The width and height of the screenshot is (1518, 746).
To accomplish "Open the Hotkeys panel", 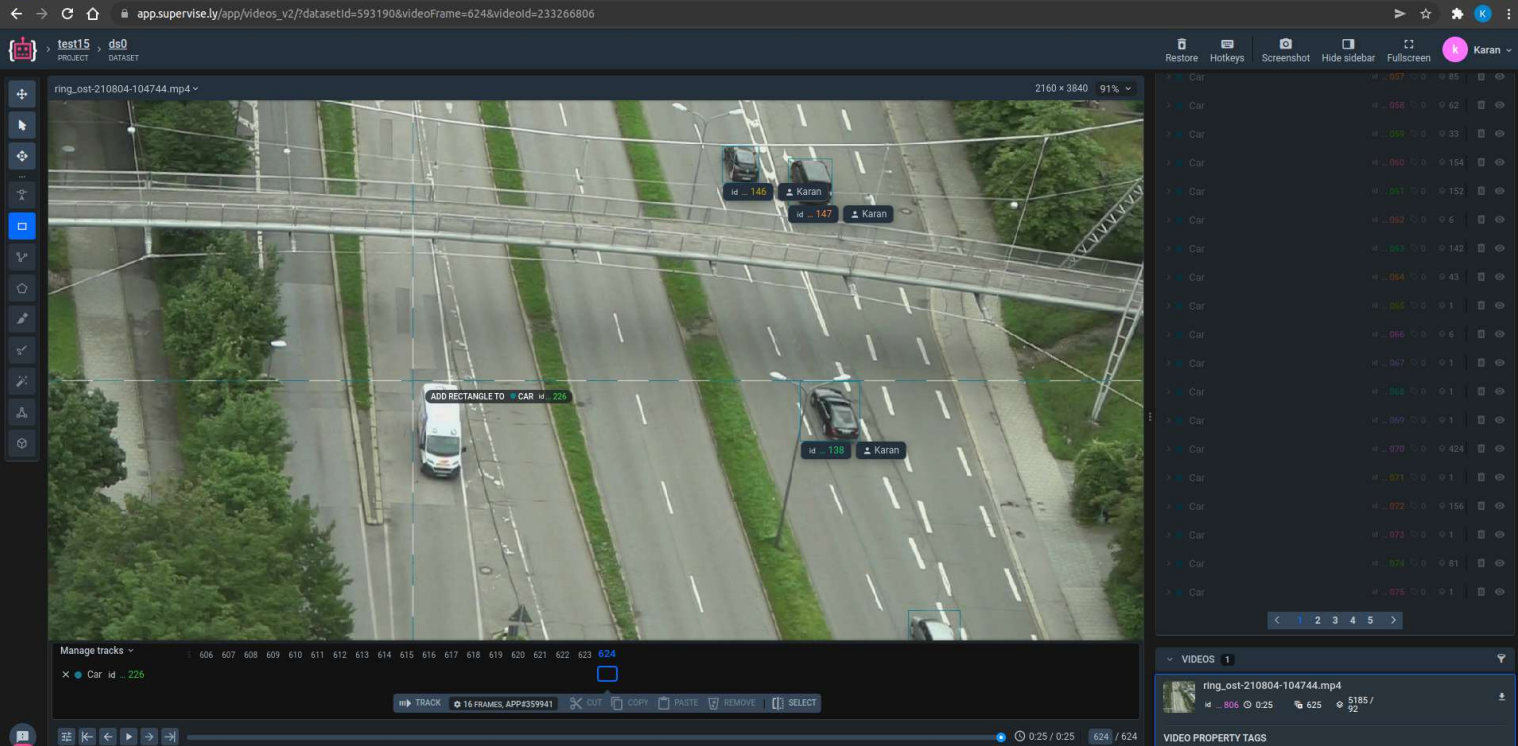I will 1227,50.
